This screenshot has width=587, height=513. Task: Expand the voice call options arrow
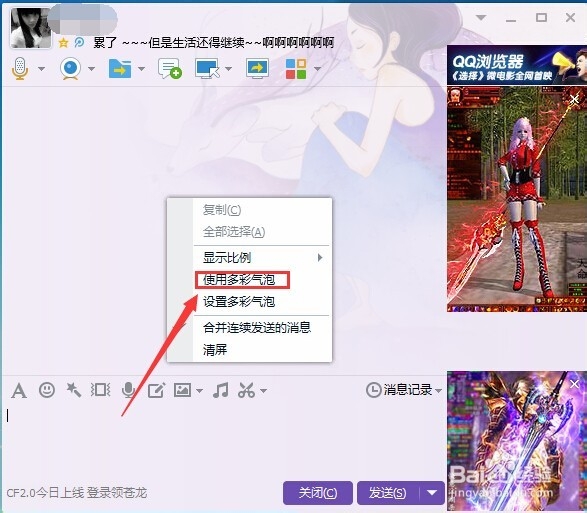click(42, 69)
